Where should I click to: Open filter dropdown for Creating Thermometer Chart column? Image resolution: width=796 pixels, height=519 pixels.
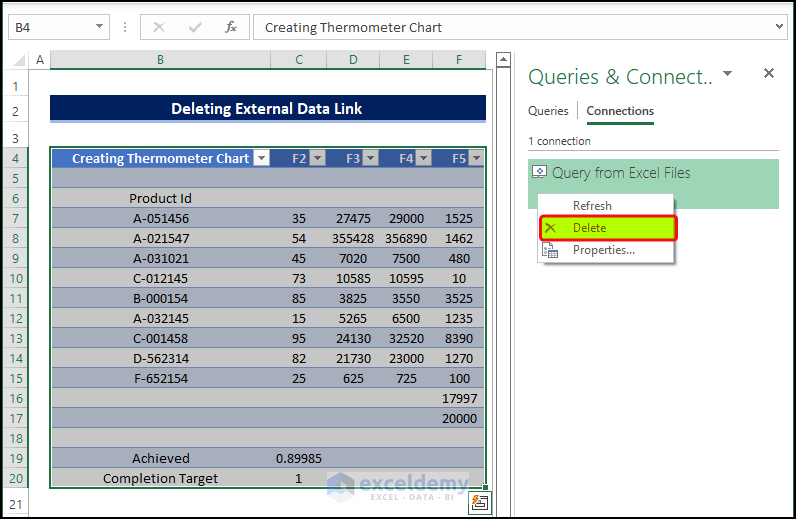point(261,158)
